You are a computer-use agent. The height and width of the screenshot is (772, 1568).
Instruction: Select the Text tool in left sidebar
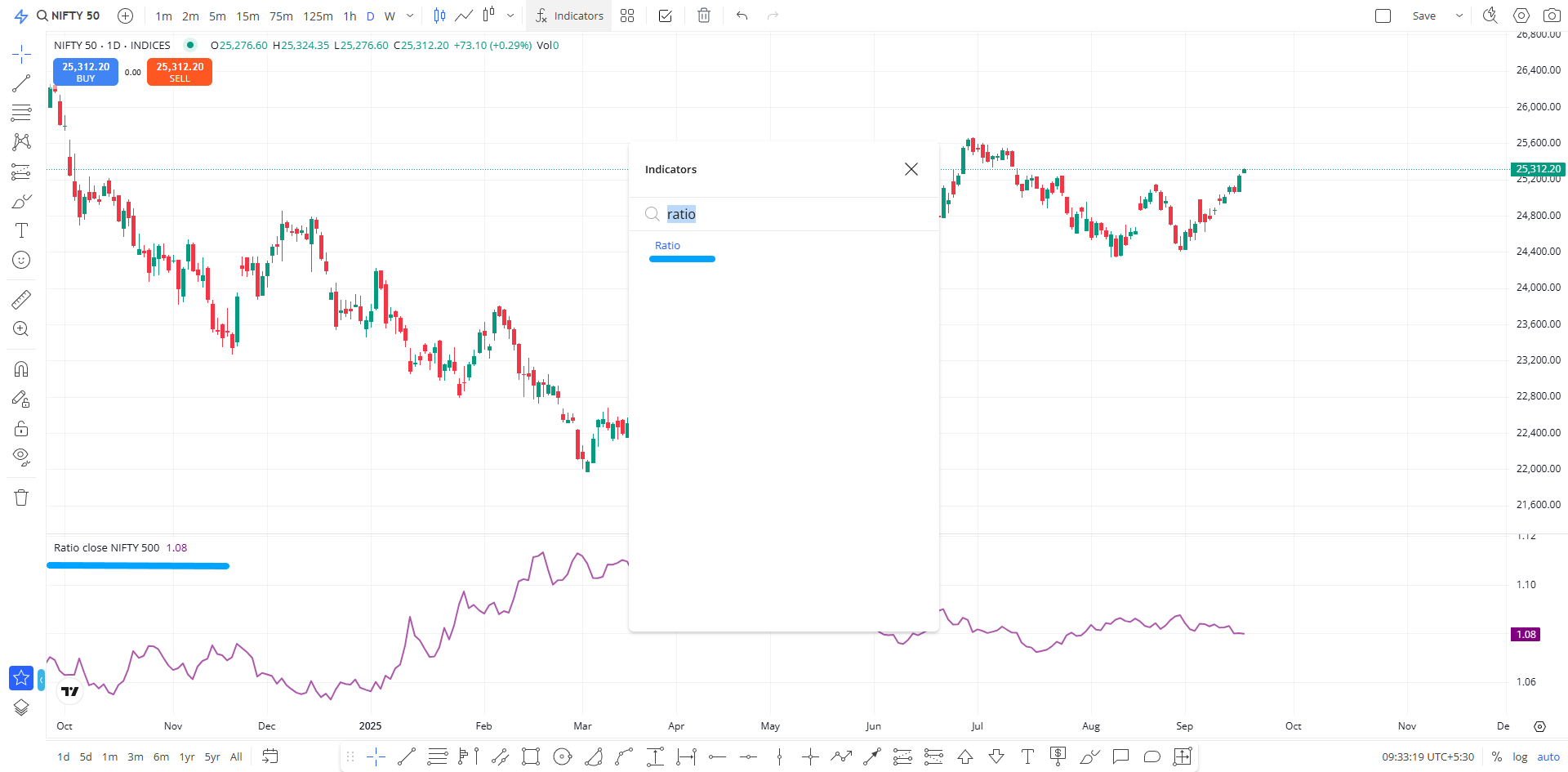point(21,230)
